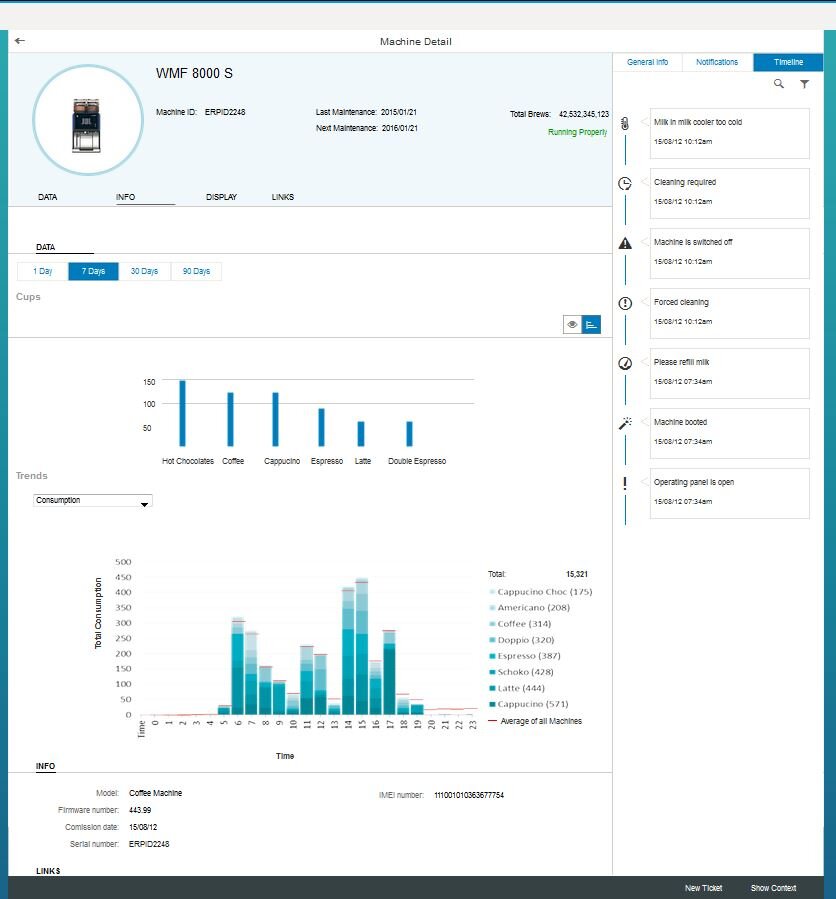Jump to INFO anchor tab
Screen dimensions: 836x899
pyautogui.click(x=126, y=197)
